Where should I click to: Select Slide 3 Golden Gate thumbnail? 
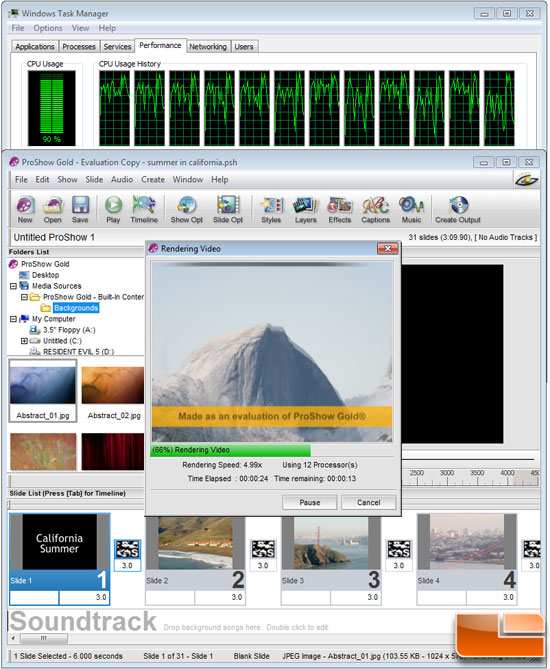coord(331,543)
